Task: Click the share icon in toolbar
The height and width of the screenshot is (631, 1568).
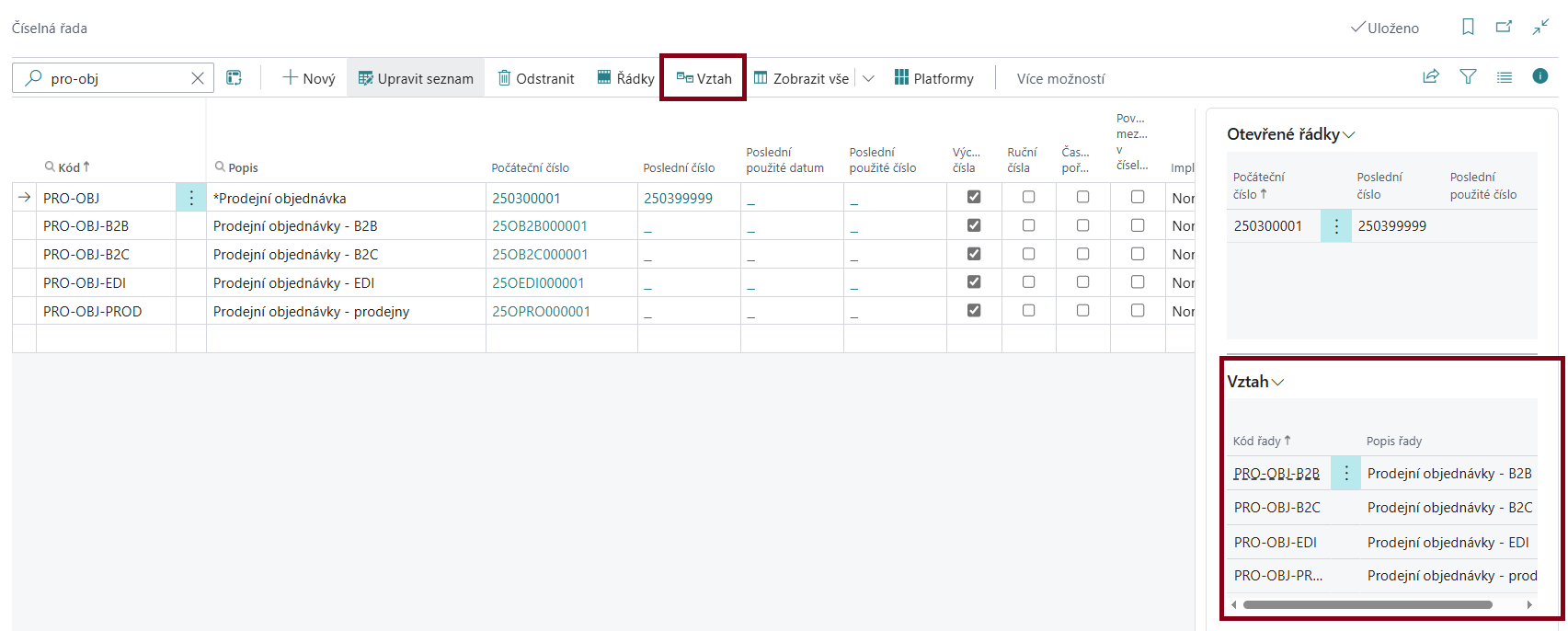Action: [1431, 77]
